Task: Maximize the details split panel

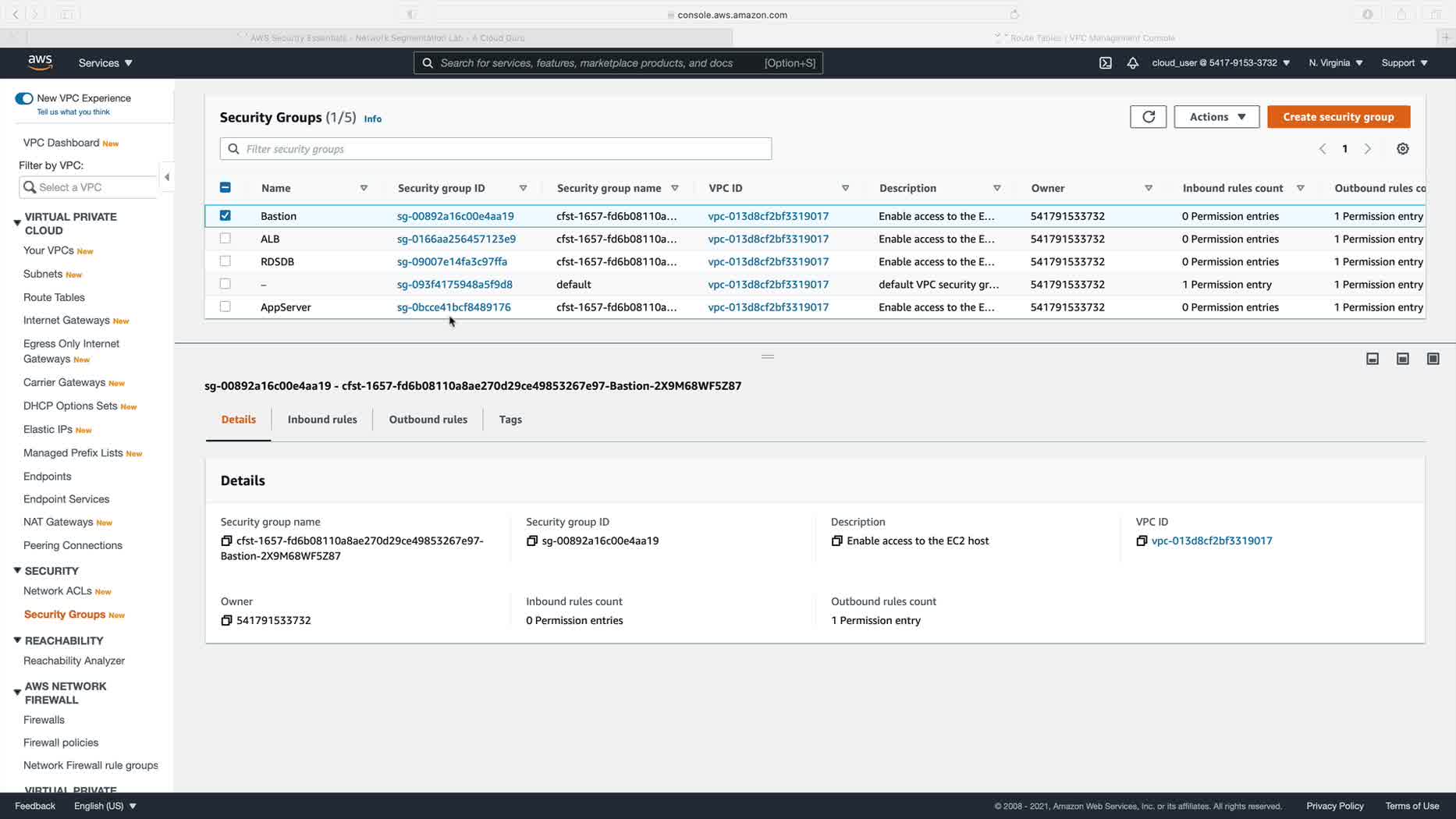Action: click(1433, 359)
